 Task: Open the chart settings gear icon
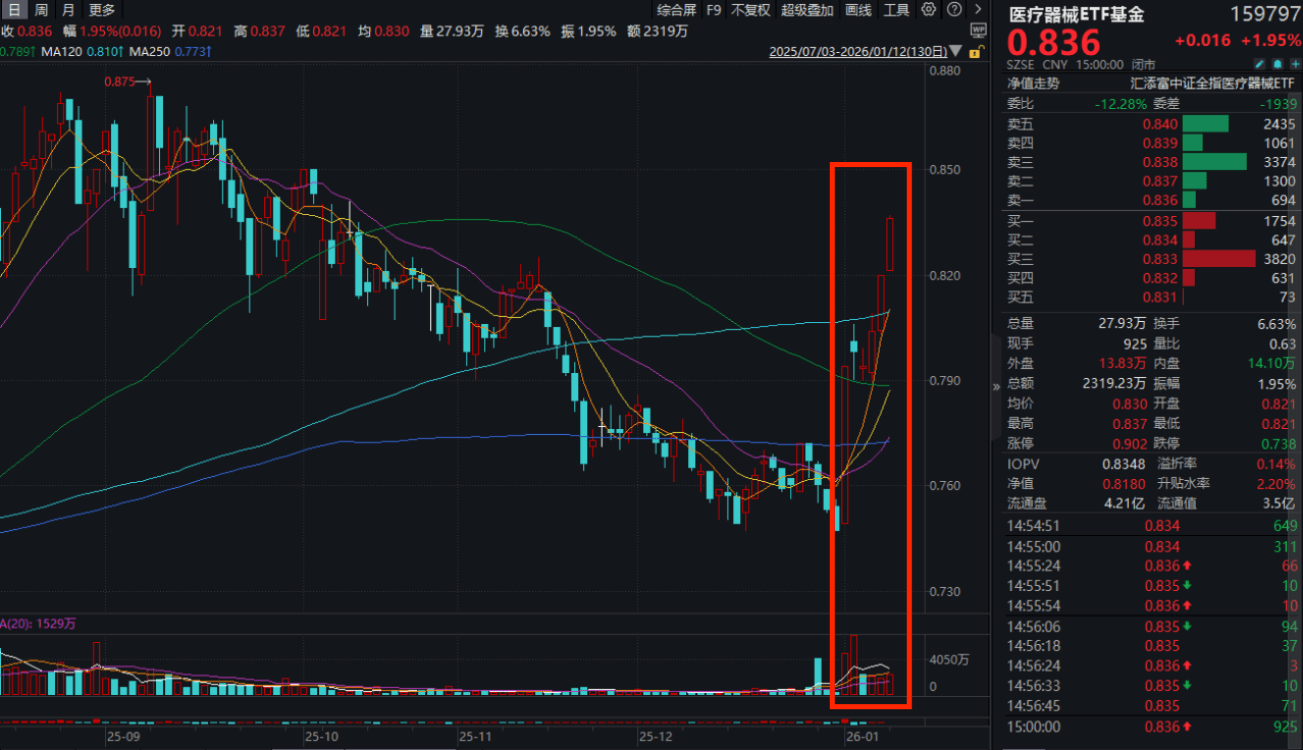(929, 10)
